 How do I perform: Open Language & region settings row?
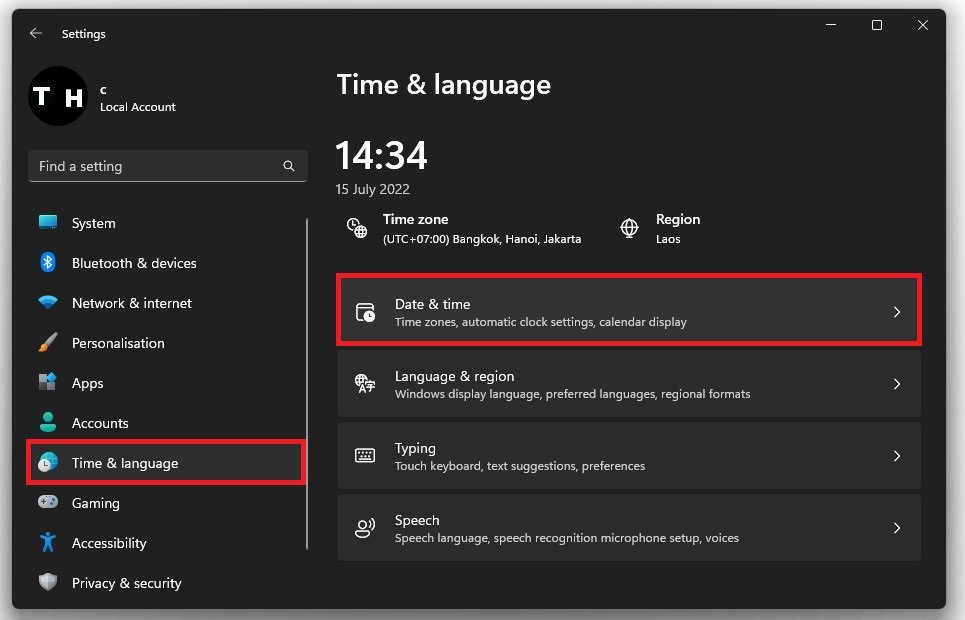click(x=629, y=384)
